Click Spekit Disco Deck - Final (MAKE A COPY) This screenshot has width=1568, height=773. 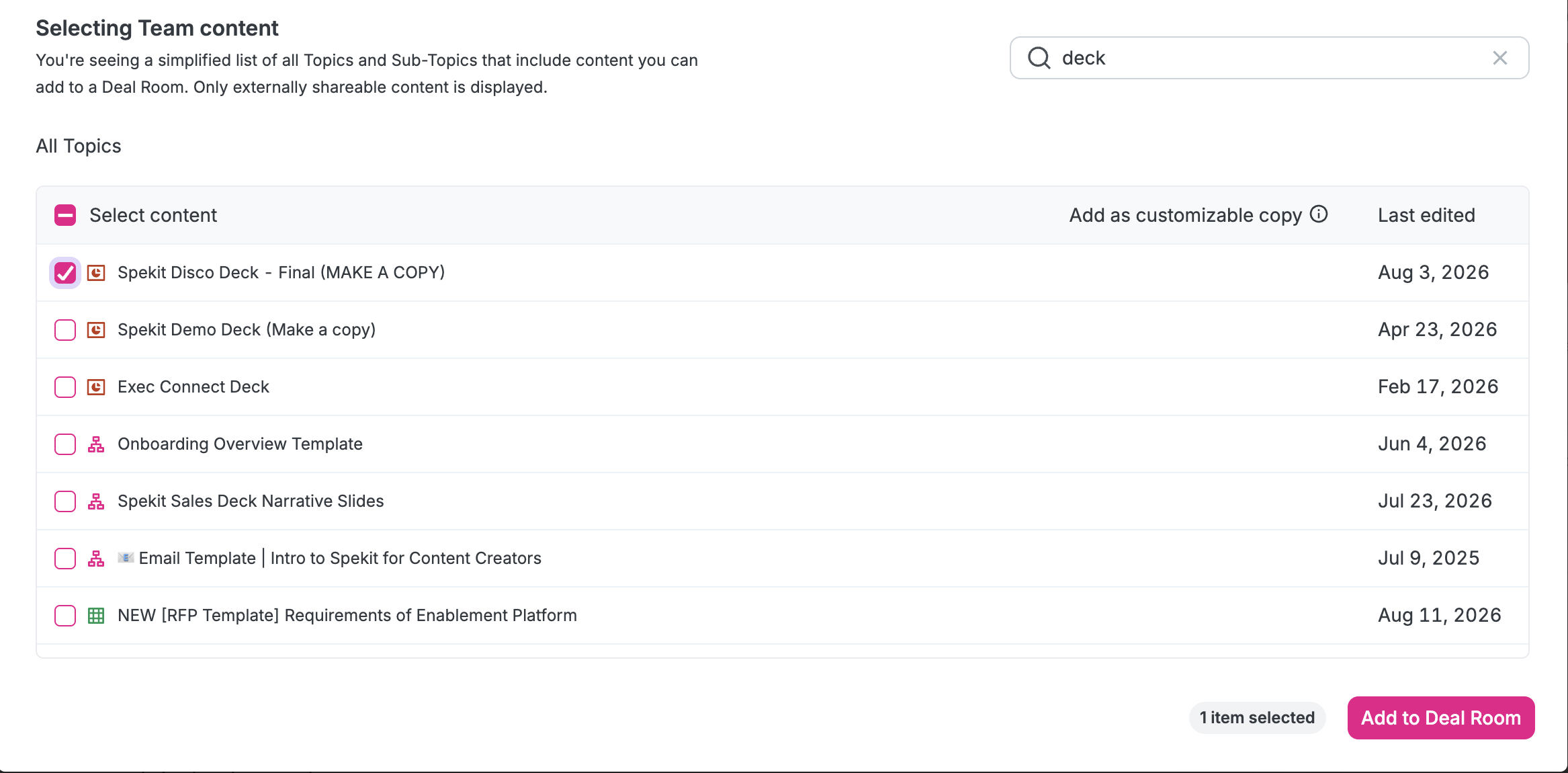281,272
